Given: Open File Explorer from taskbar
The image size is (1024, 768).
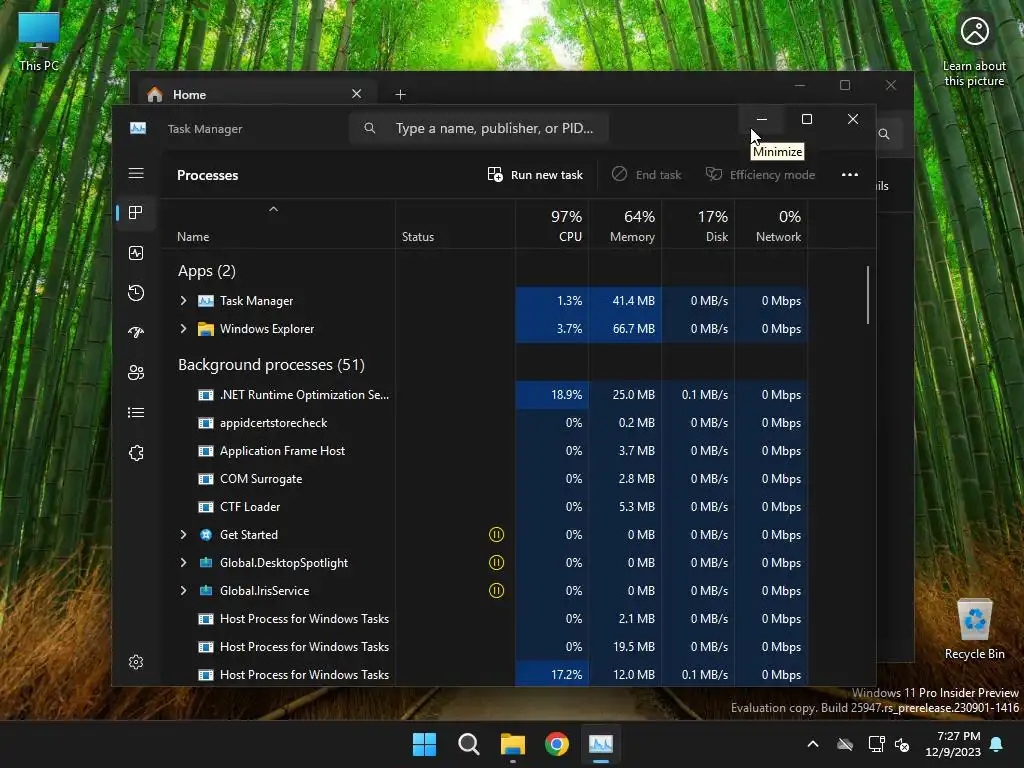Looking at the screenshot, I should (x=513, y=744).
